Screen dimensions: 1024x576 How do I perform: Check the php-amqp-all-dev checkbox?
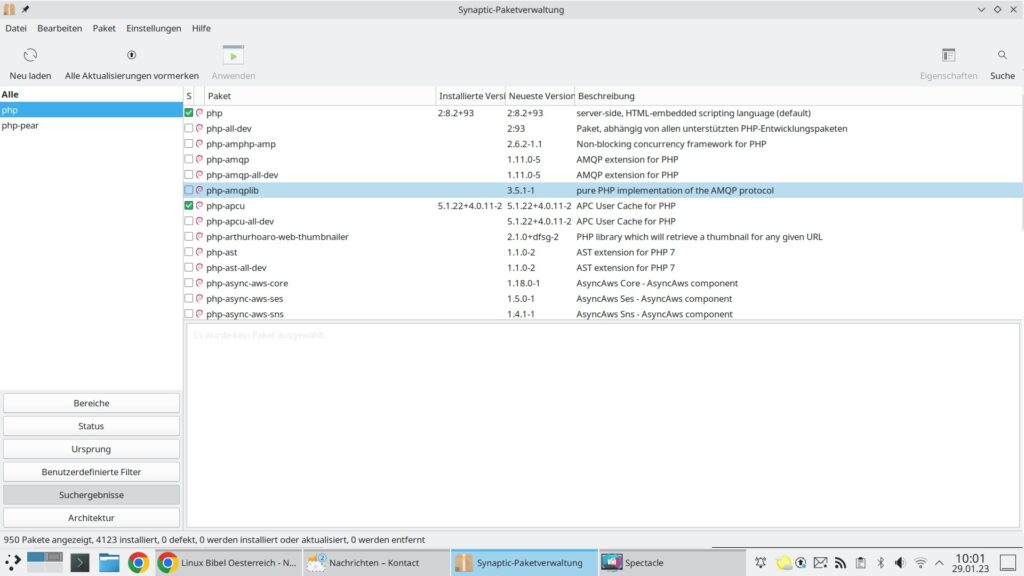click(x=189, y=175)
